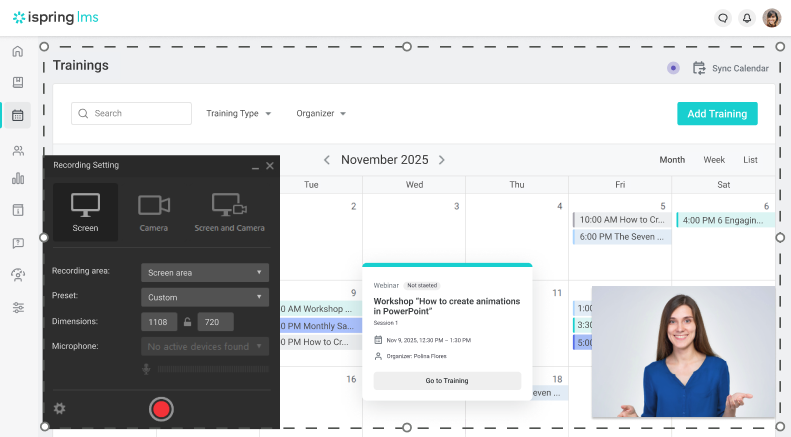Open the Recording area dropdown

[205, 272]
